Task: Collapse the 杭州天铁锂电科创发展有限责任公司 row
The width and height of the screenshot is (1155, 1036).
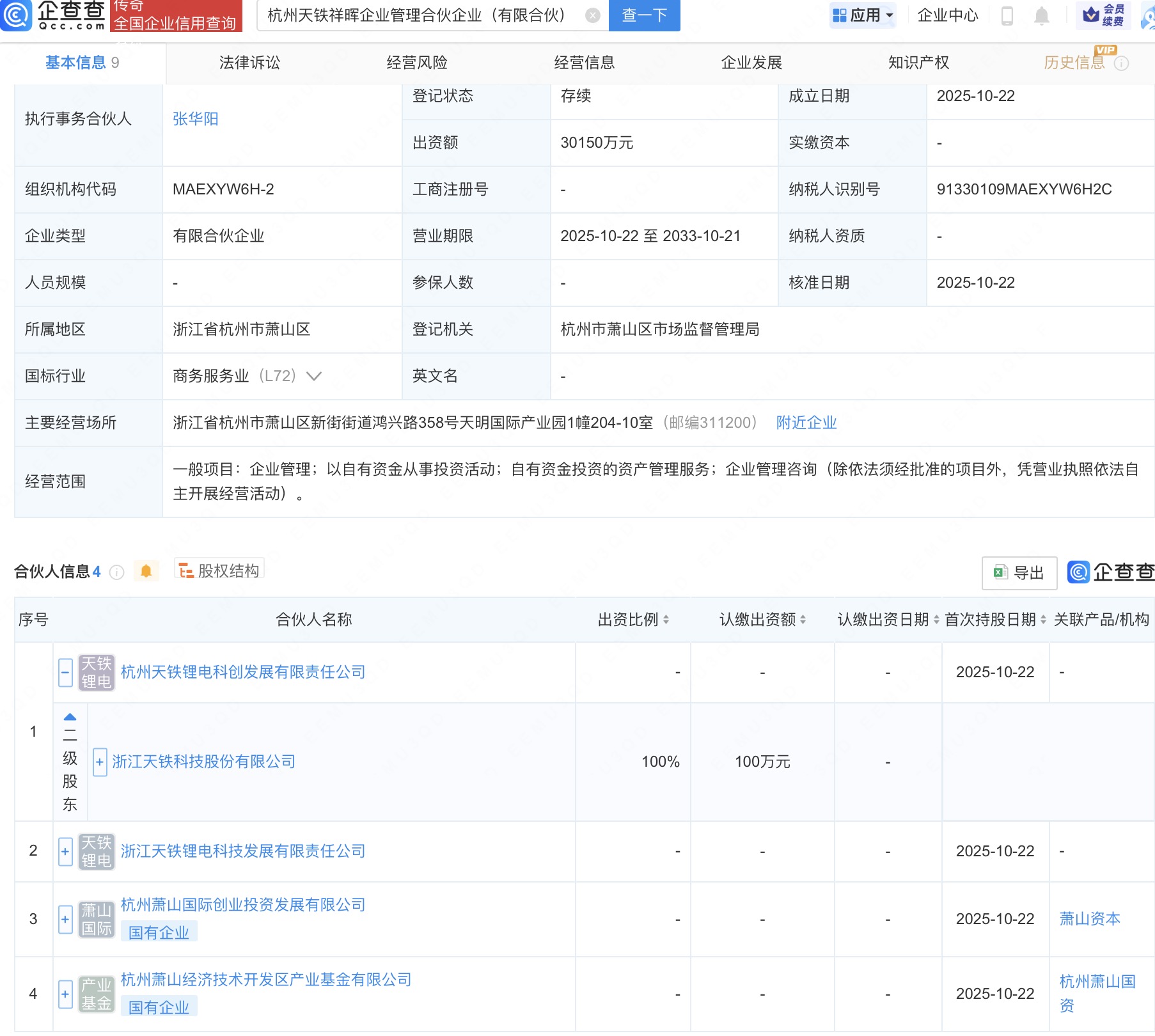Action: point(65,673)
